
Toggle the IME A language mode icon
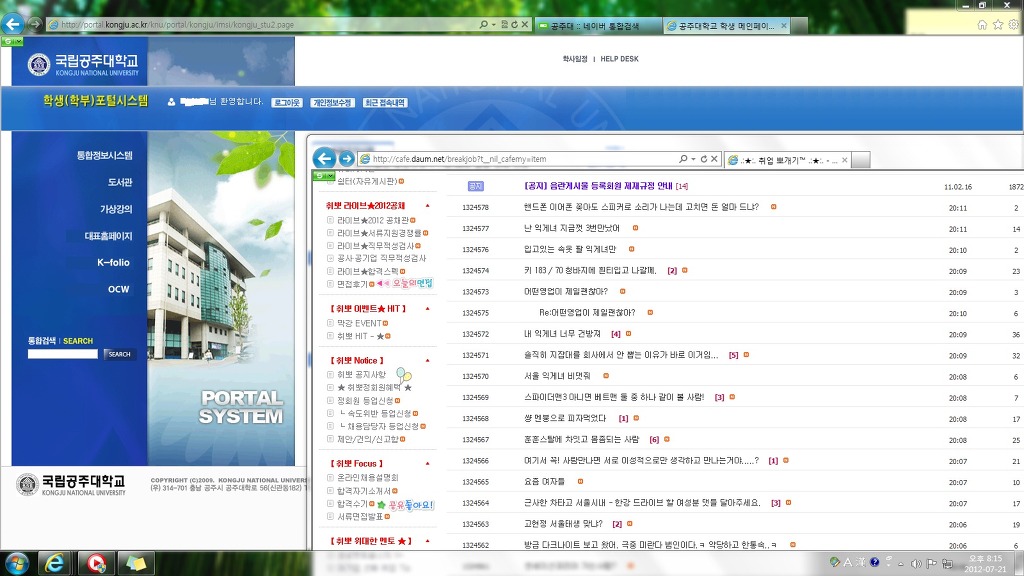pos(848,562)
